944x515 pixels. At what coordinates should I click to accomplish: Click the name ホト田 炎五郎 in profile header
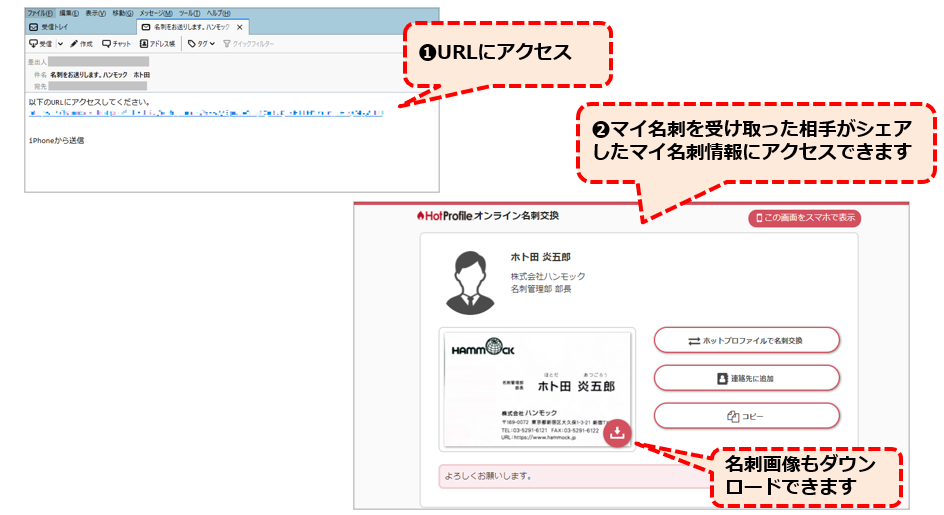click(x=540, y=257)
